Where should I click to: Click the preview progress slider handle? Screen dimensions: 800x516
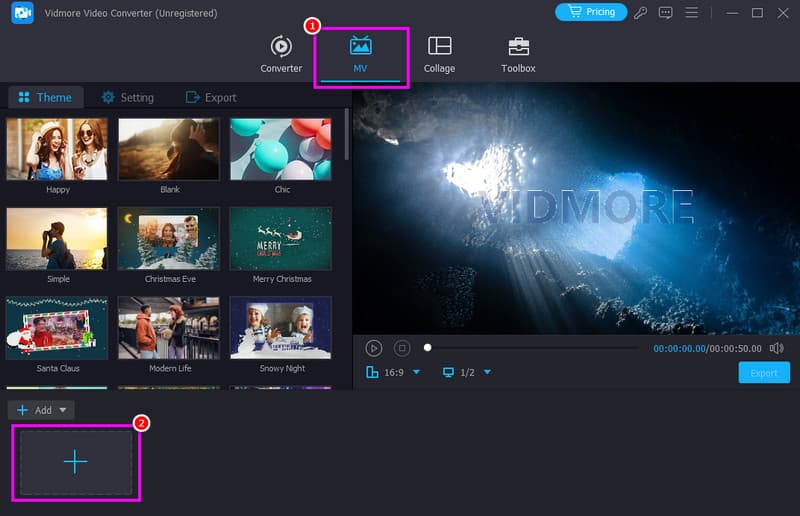click(x=428, y=348)
